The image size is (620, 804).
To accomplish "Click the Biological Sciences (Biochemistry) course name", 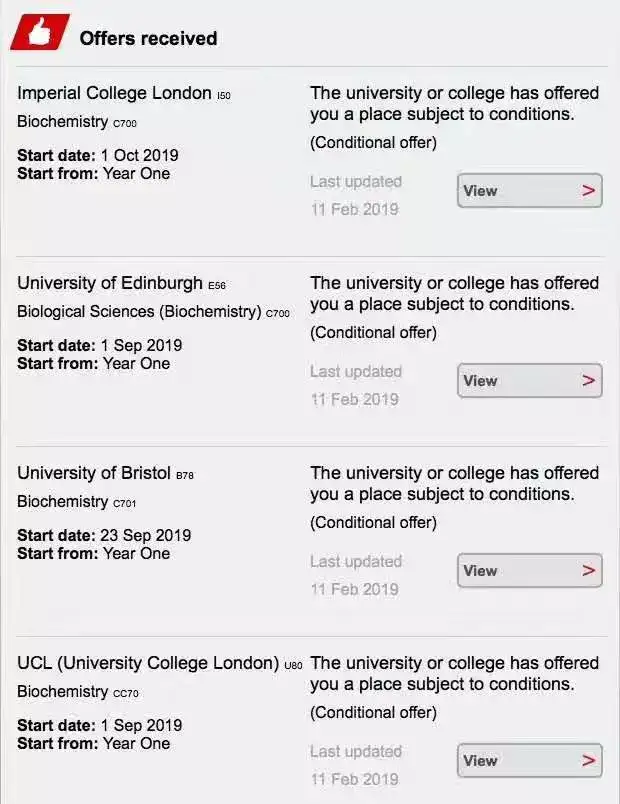I will [x=138, y=311].
